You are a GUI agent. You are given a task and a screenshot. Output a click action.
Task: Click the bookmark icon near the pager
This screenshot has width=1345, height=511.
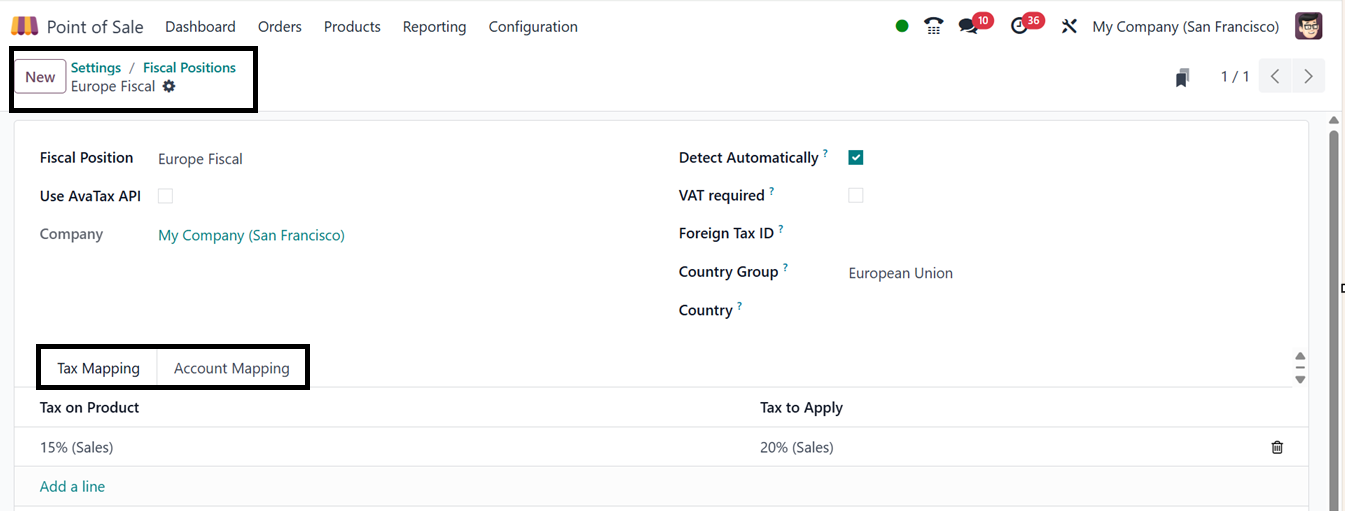(x=1182, y=77)
